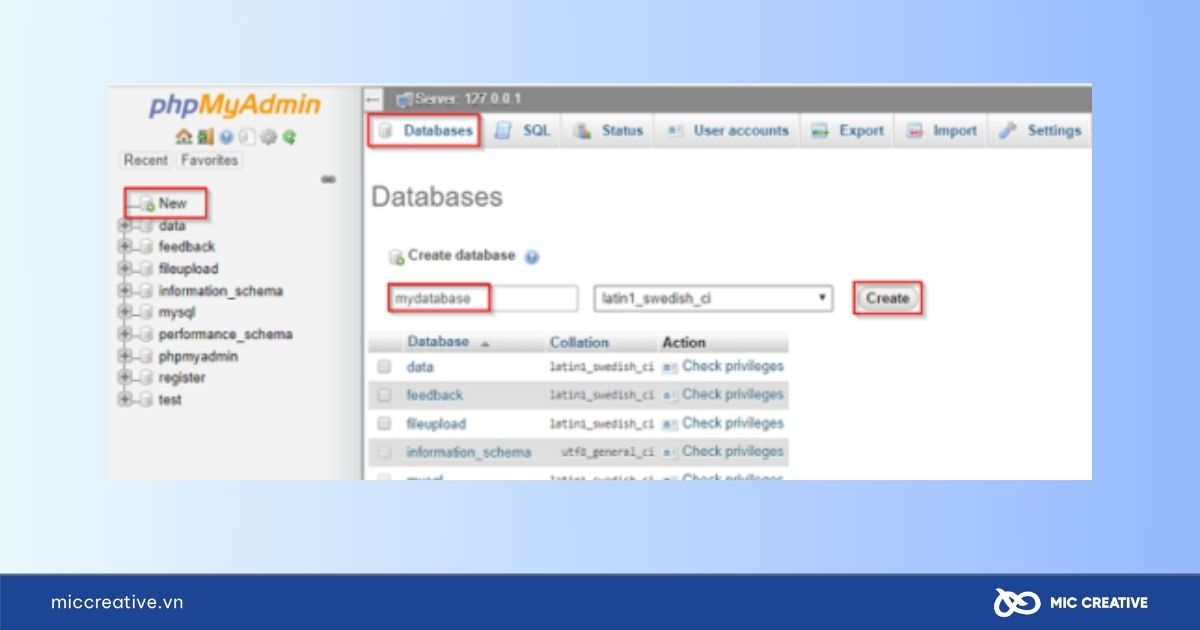Image resolution: width=1200 pixels, height=630 pixels.
Task: Expand the information_schema node in tree
Action: (x=125, y=291)
